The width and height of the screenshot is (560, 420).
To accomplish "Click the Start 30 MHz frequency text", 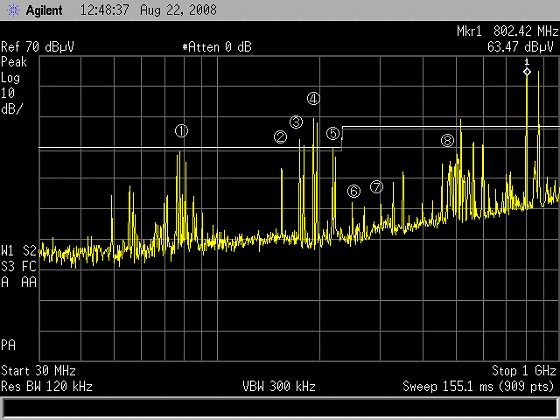I will (x=38, y=370).
